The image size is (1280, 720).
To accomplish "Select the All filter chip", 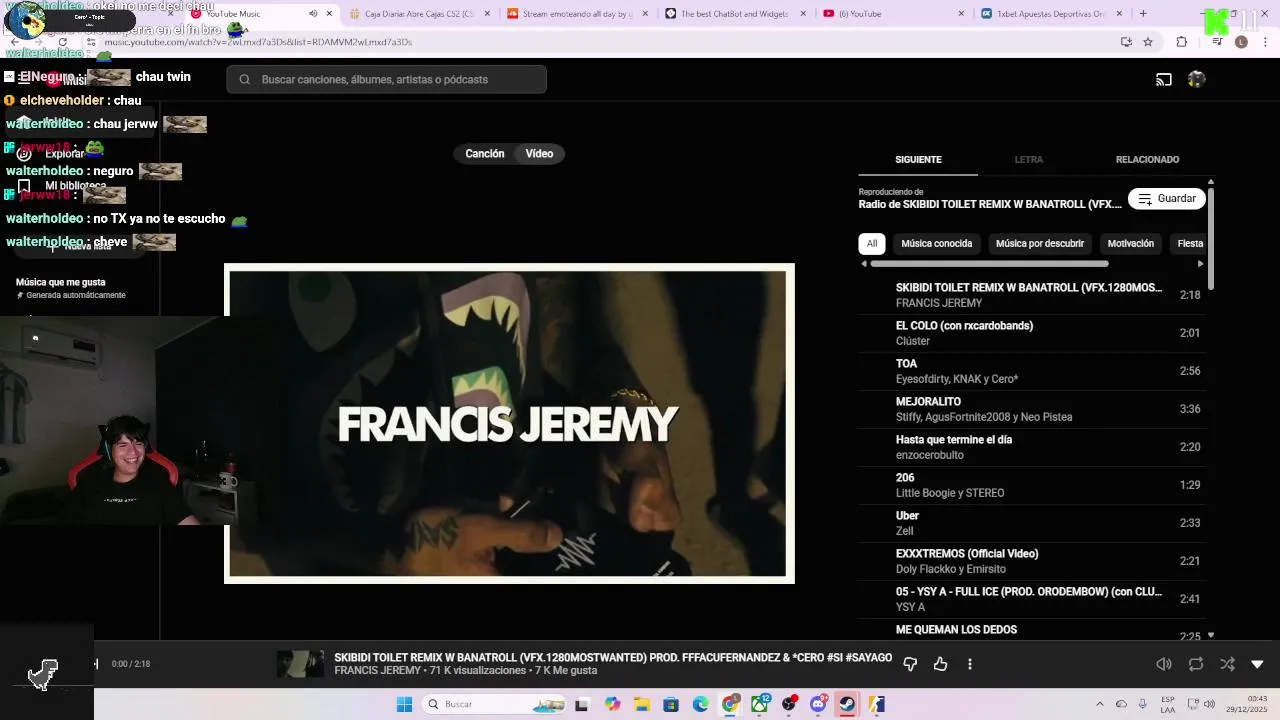I will coord(872,244).
